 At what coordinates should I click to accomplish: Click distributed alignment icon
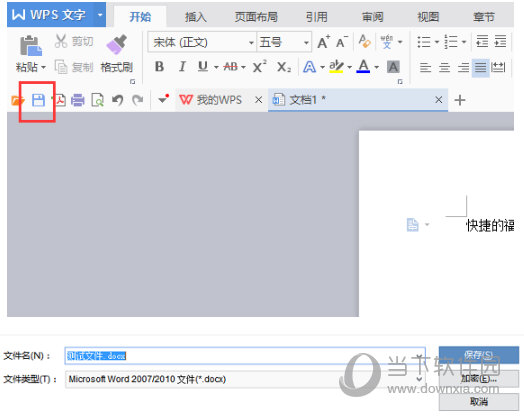[498, 67]
